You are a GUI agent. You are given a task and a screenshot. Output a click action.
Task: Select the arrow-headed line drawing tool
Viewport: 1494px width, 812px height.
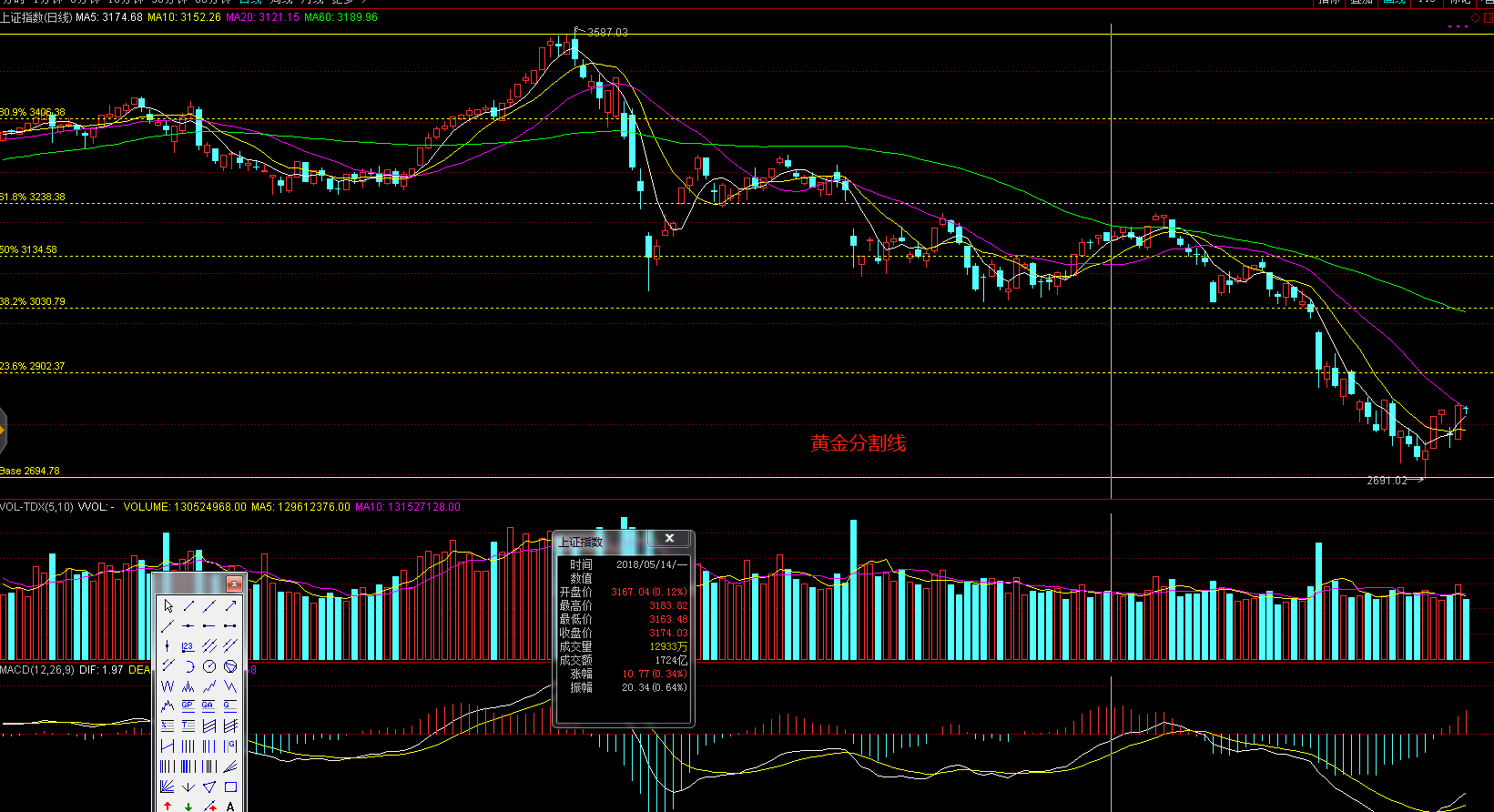pos(230,606)
